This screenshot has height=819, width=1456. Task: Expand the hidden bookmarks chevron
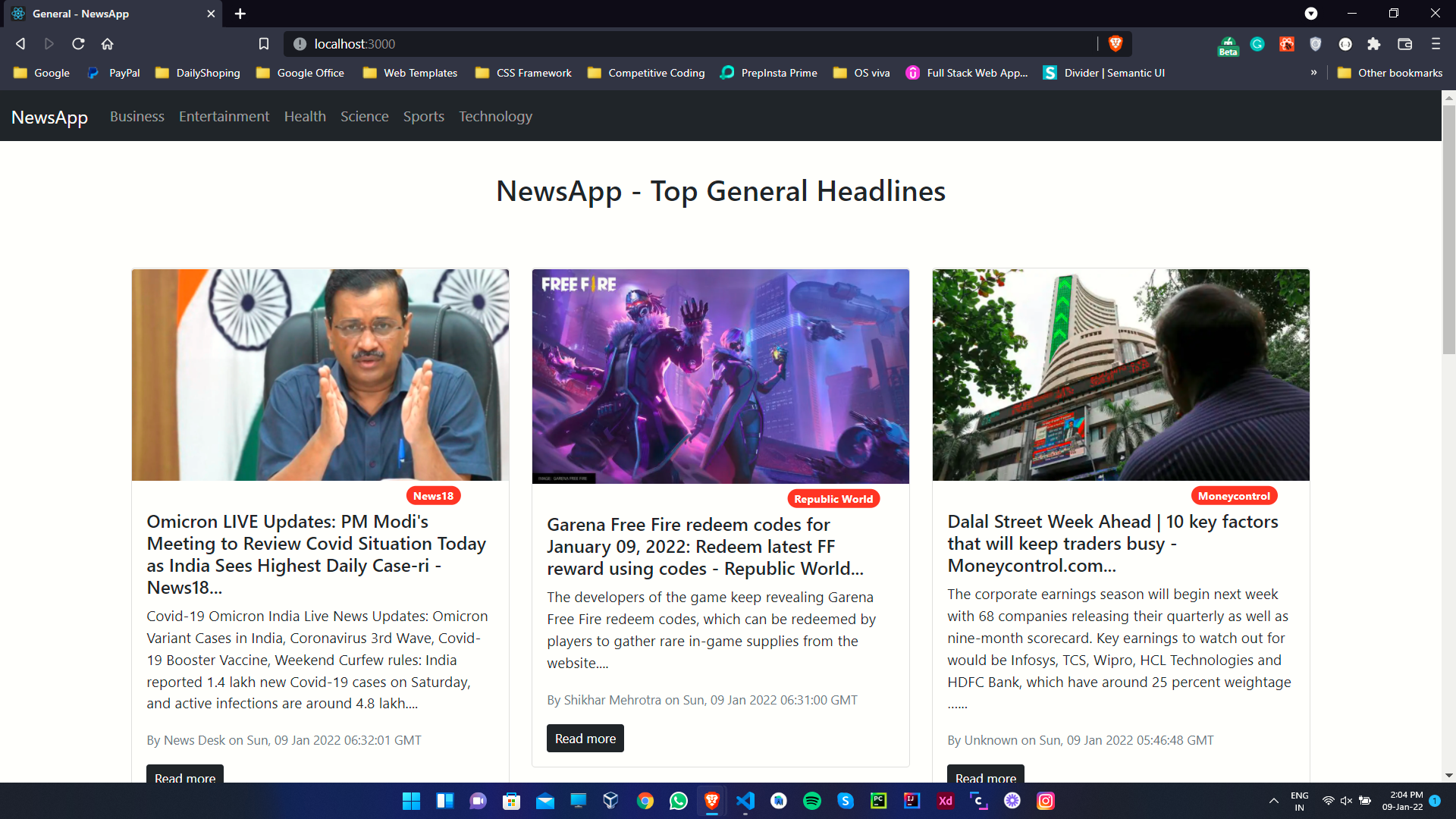click(1314, 73)
